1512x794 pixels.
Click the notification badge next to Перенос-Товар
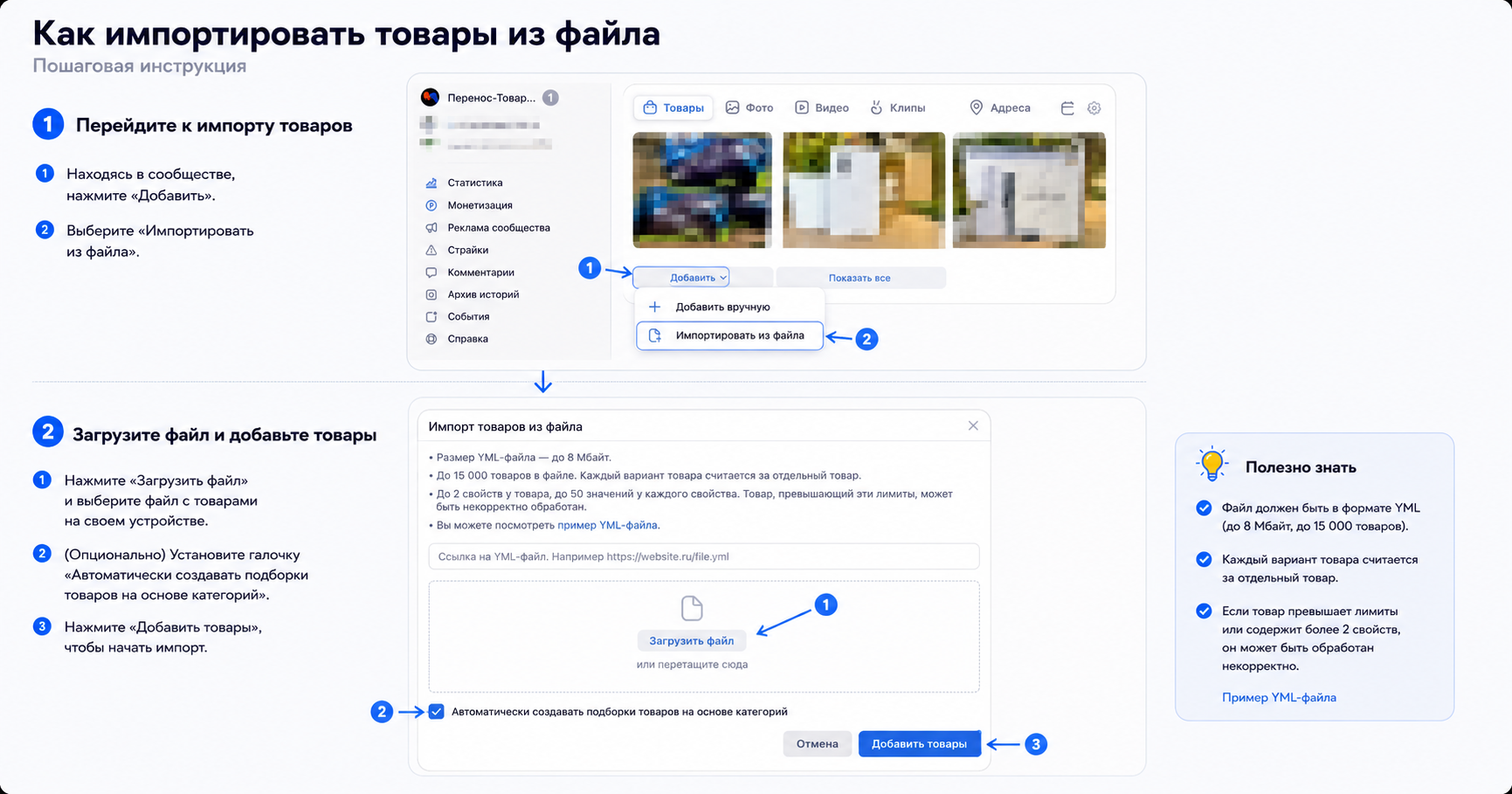[550, 98]
